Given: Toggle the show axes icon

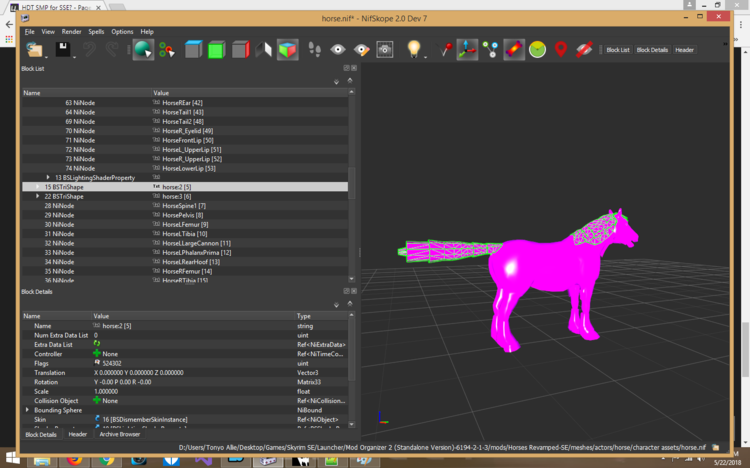Looking at the screenshot, I should coord(467,49).
